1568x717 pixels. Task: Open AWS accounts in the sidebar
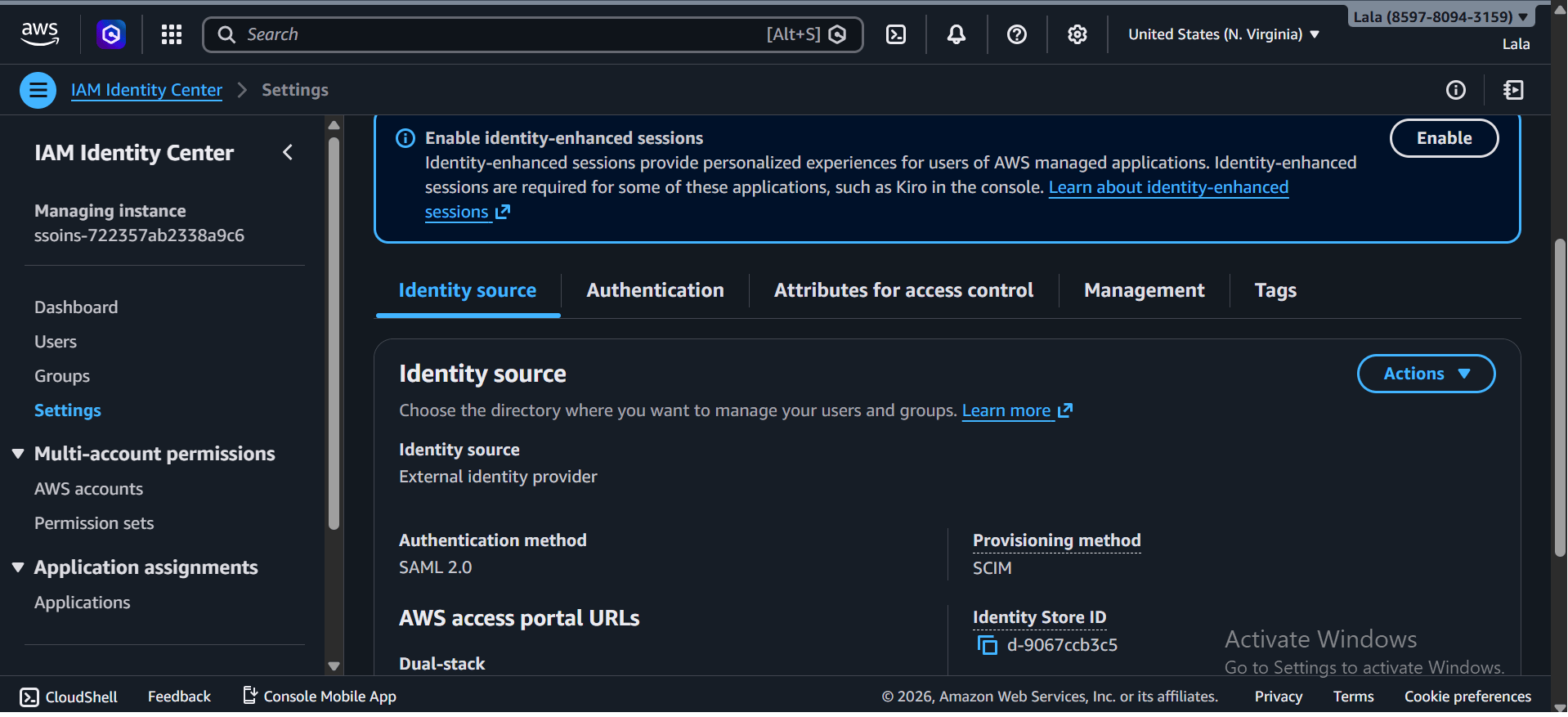point(88,489)
